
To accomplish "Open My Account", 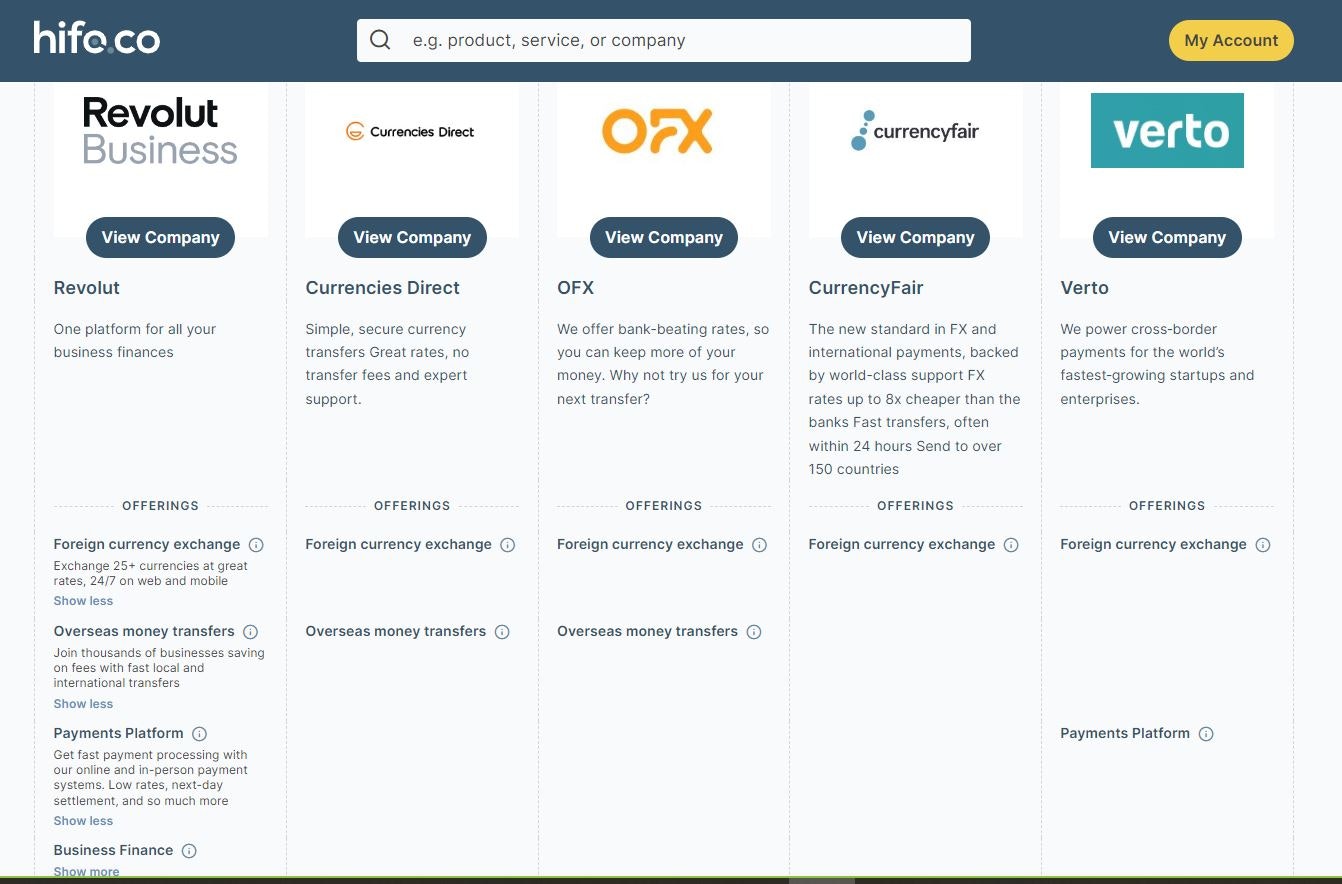I will [1231, 41].
